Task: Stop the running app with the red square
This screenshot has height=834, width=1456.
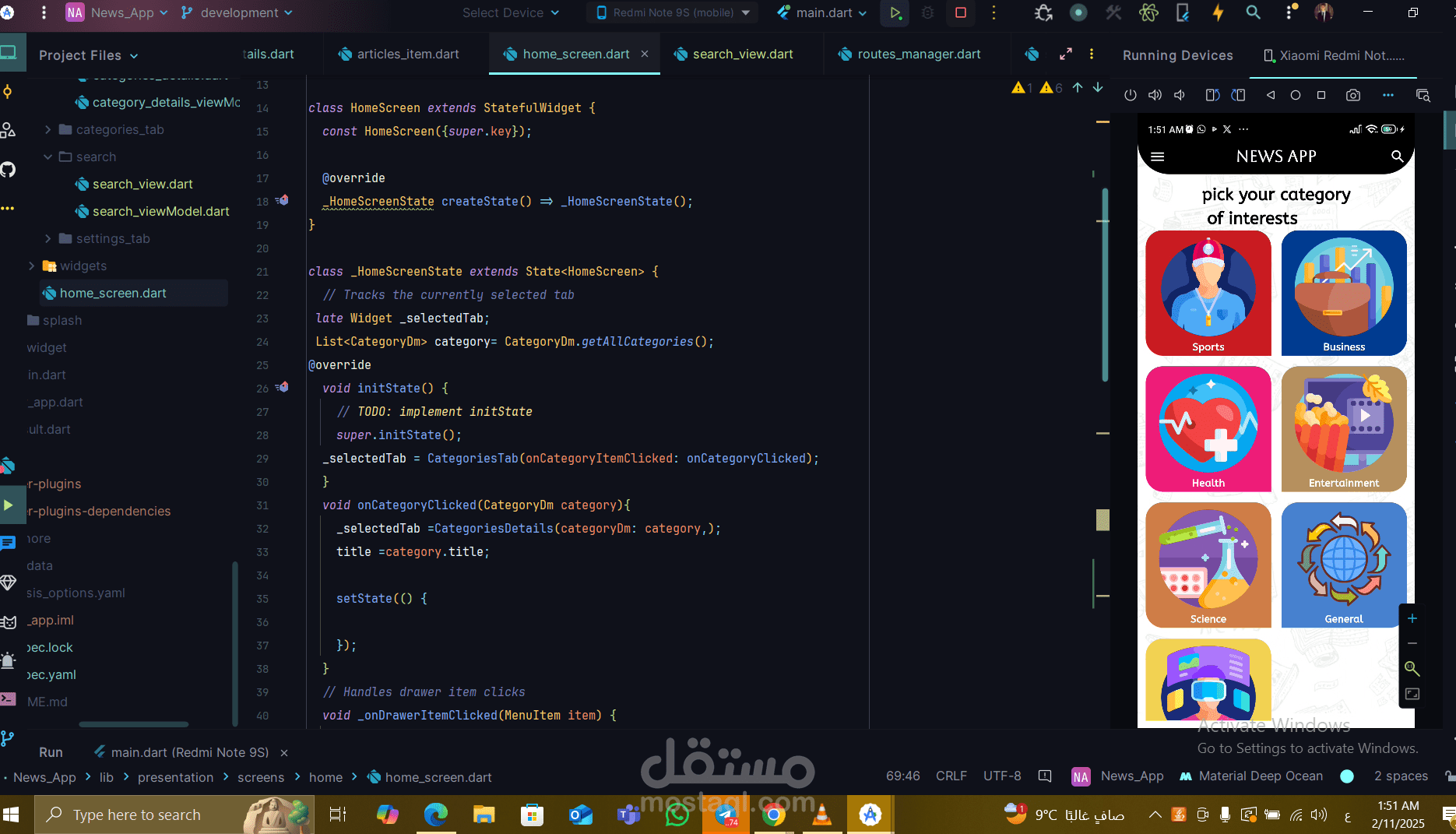Action: click(961, 13)
